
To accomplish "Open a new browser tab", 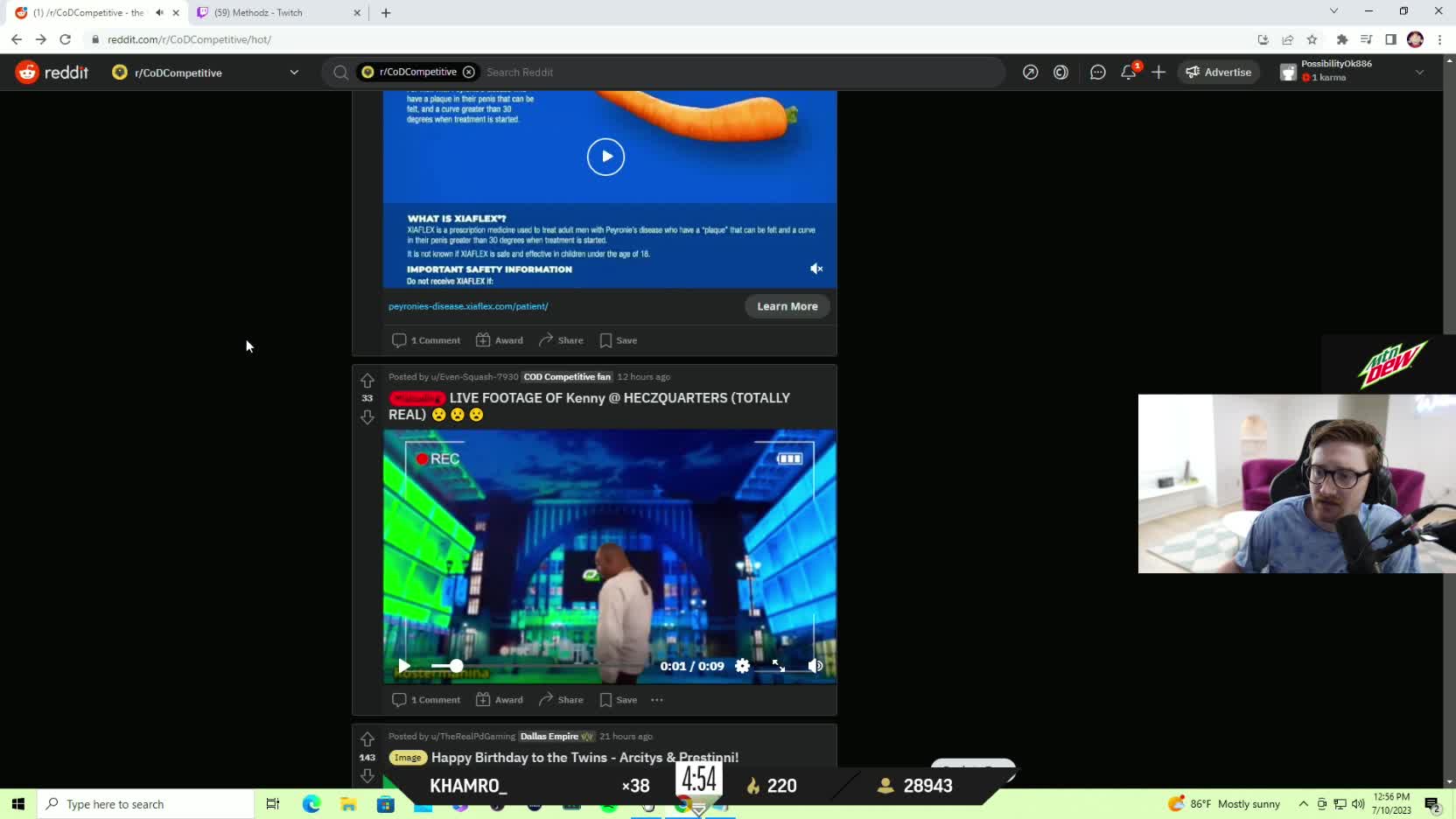I will [386, 12].
